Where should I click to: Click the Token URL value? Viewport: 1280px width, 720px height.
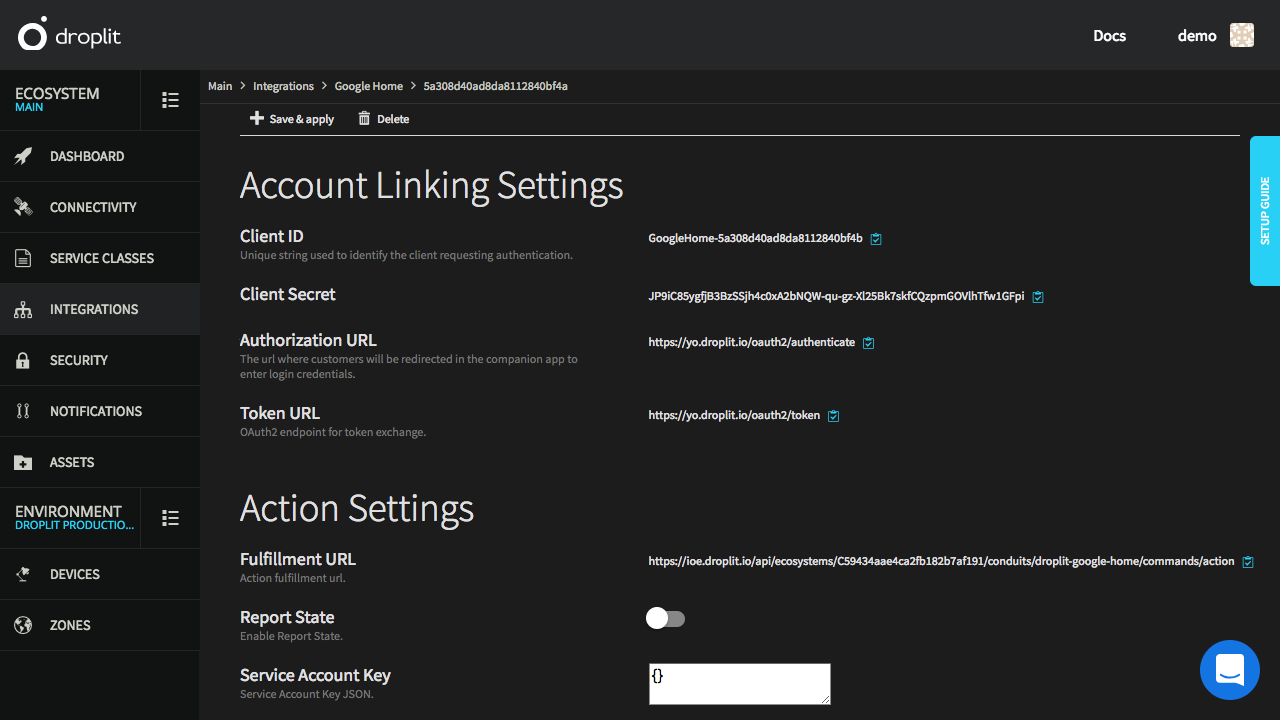coord(734,416)
